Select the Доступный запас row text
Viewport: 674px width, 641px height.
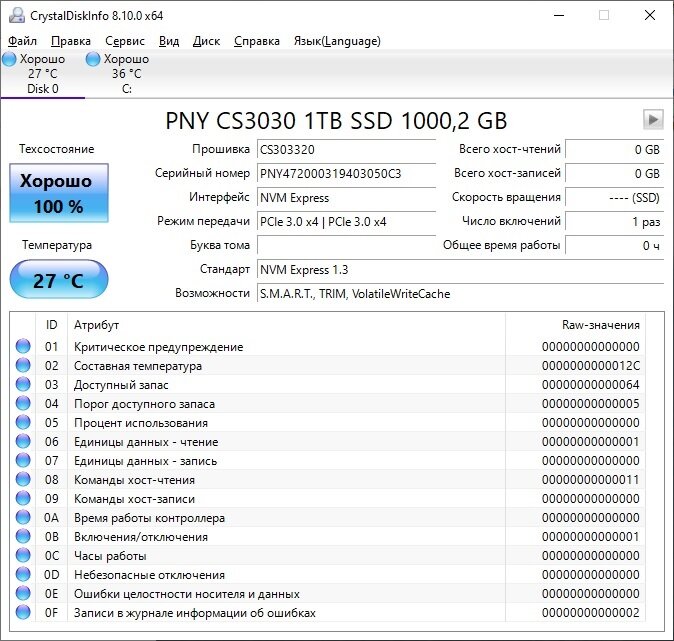coord(121,385)
